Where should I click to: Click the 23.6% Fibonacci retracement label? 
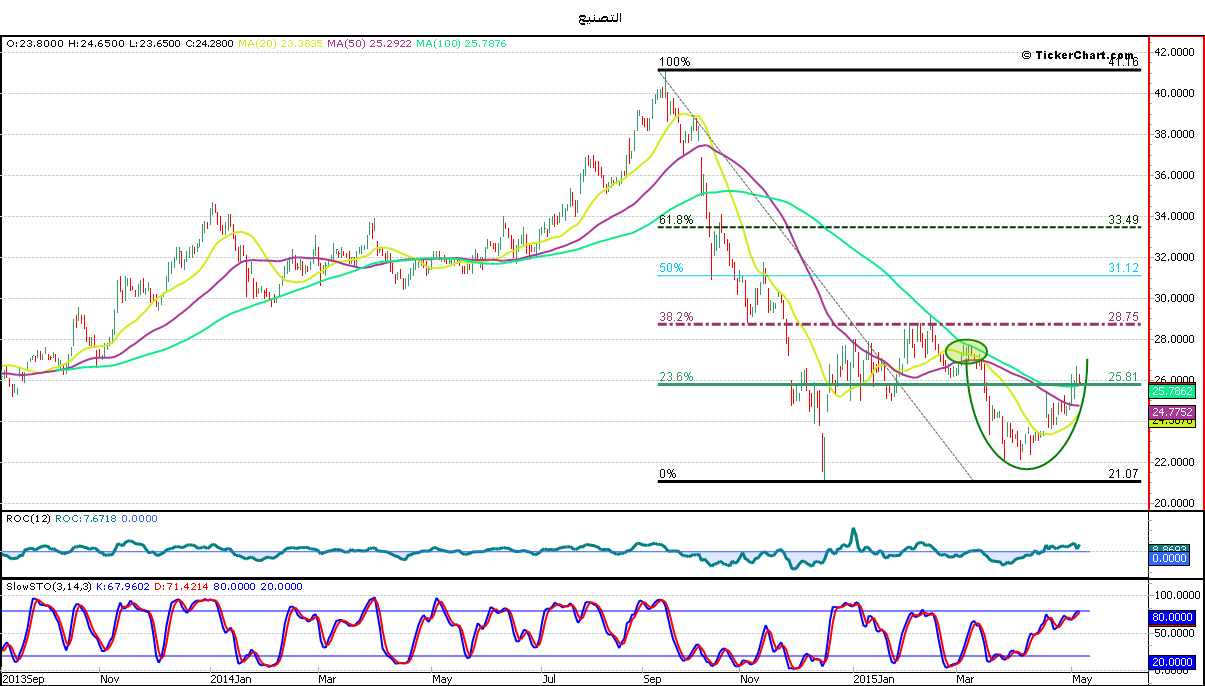point(675,377)
